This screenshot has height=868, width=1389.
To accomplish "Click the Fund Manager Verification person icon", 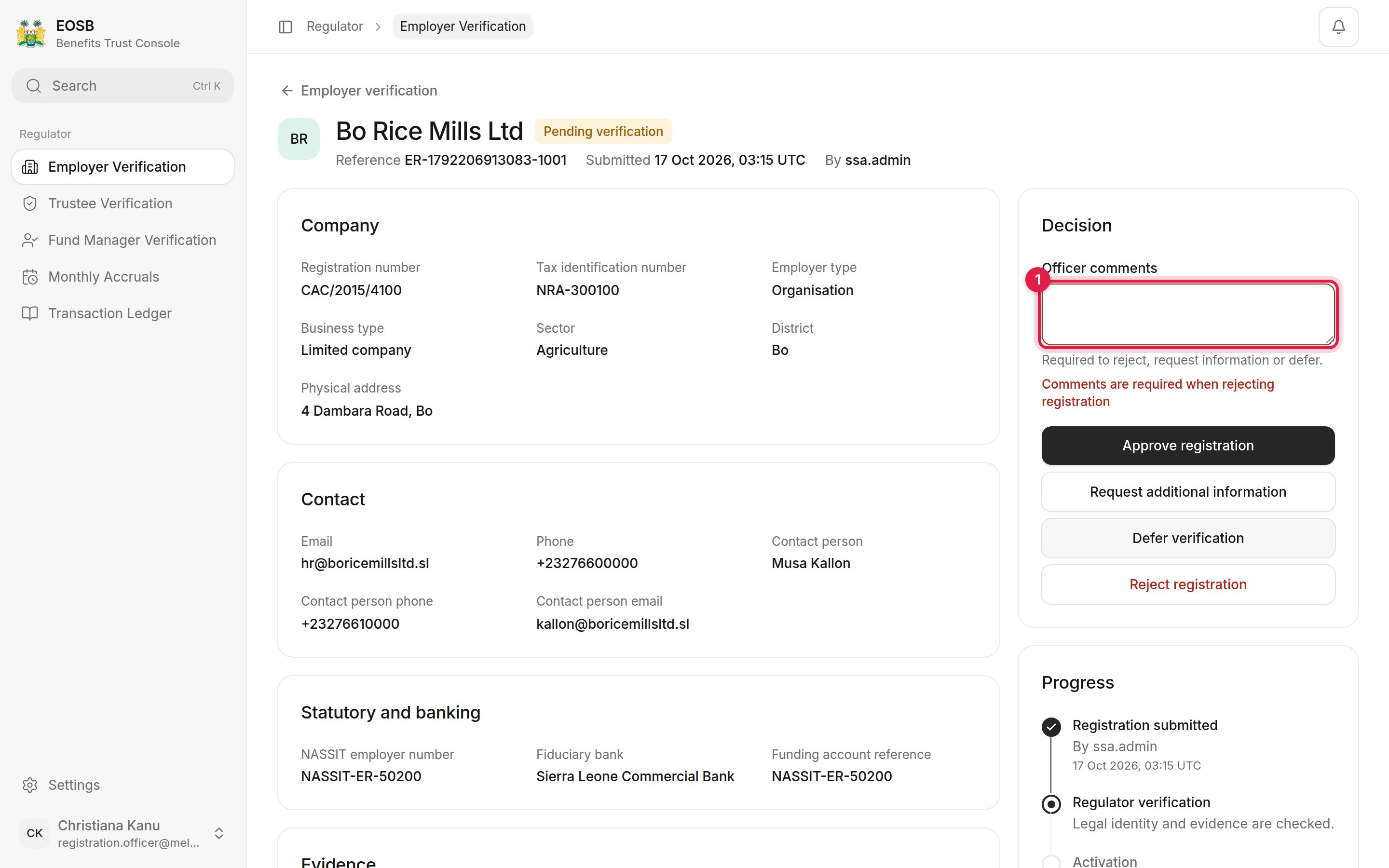I will point(30,241).
